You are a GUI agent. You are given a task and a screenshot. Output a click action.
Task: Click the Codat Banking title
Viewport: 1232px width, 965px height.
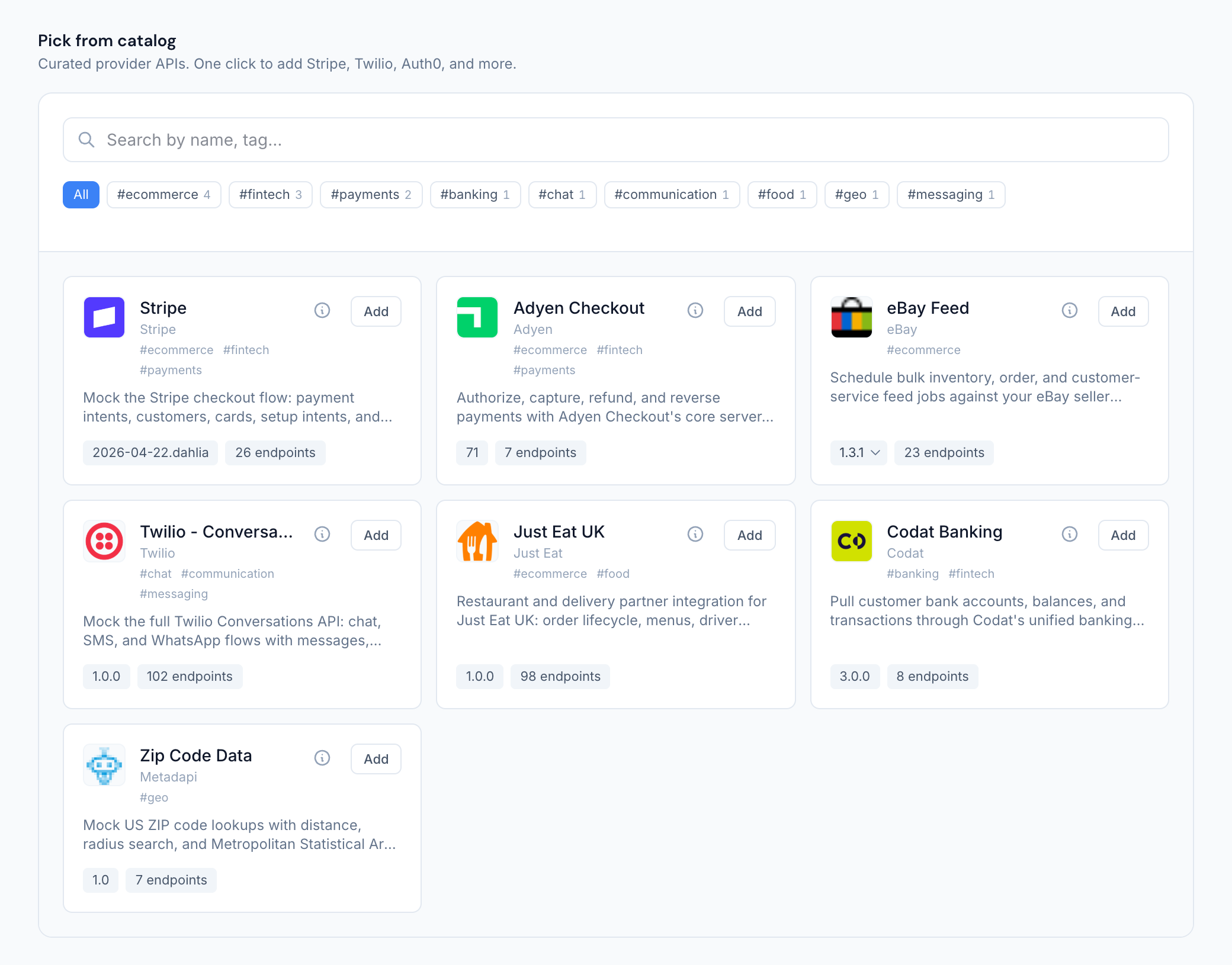pos(945,532)
